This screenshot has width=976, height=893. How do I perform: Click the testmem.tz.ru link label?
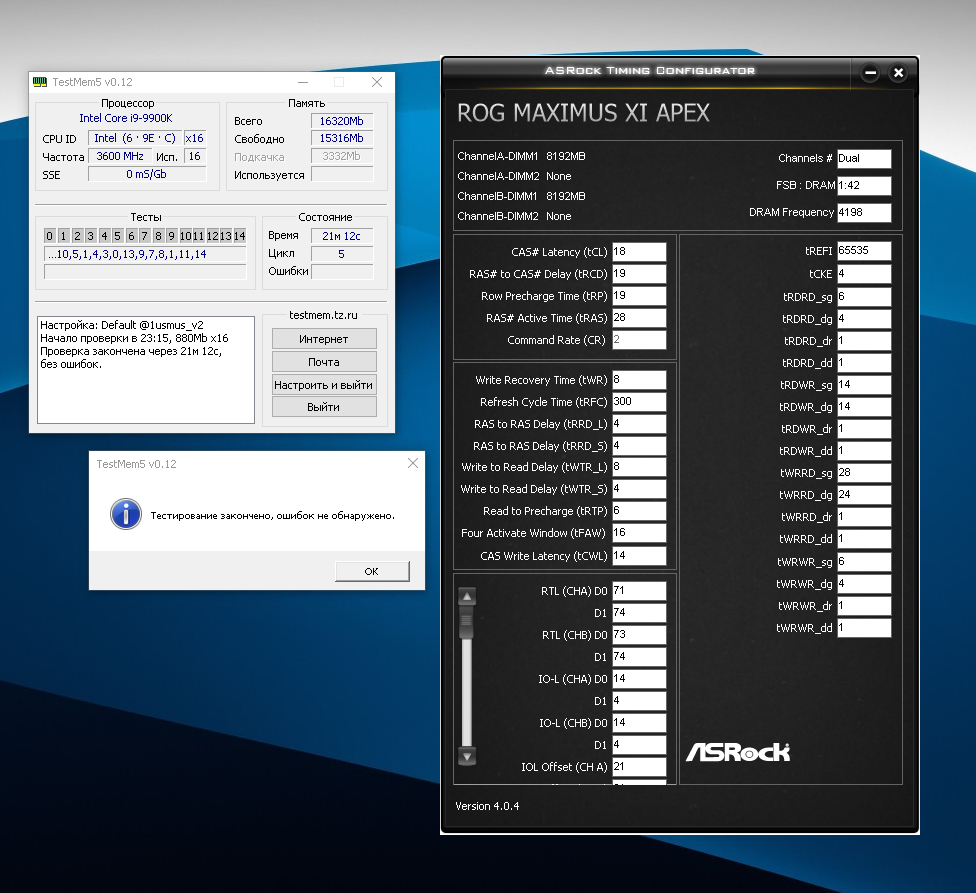click(x=323, y=315)
